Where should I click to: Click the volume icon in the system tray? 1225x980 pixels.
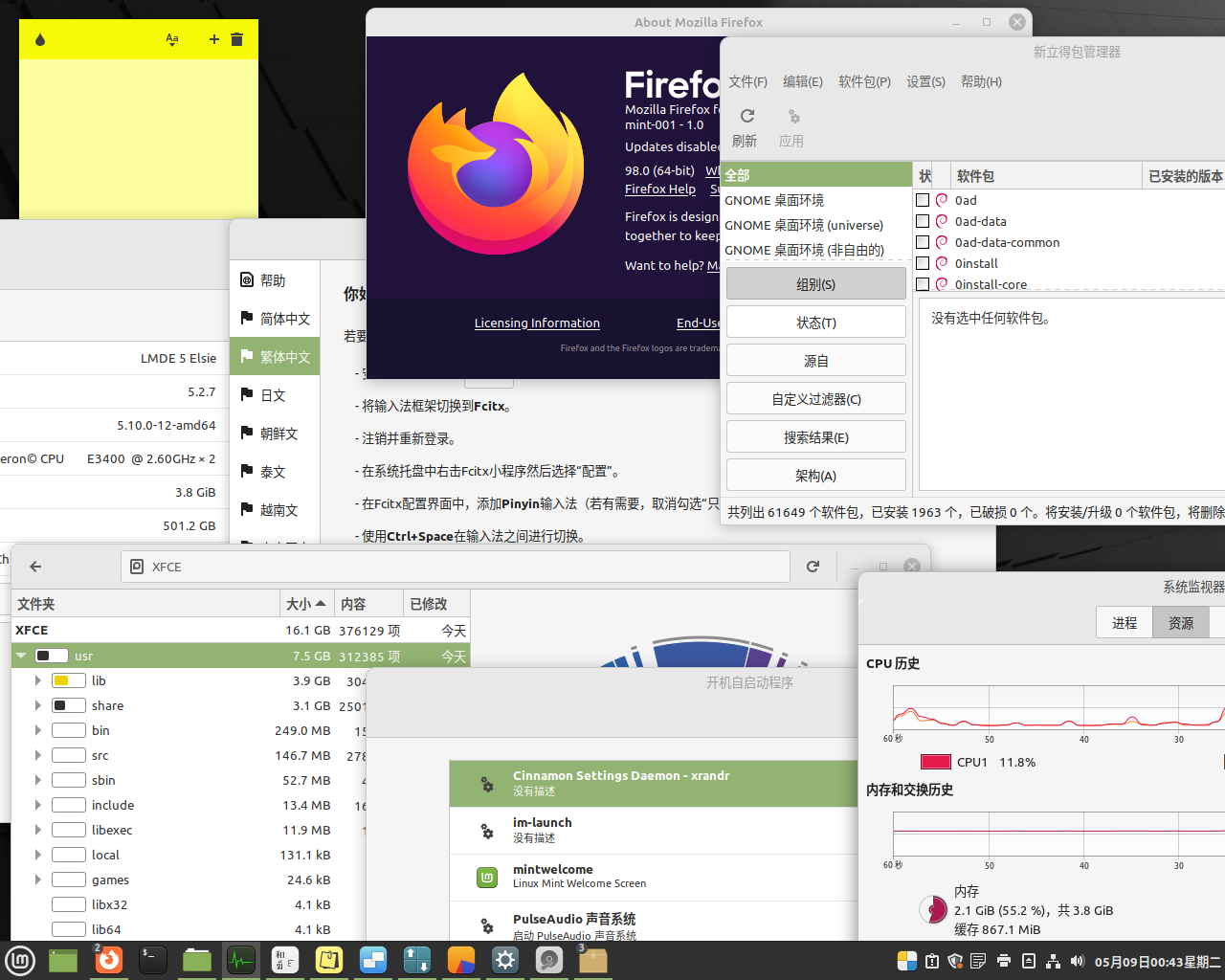[1077, 961]
